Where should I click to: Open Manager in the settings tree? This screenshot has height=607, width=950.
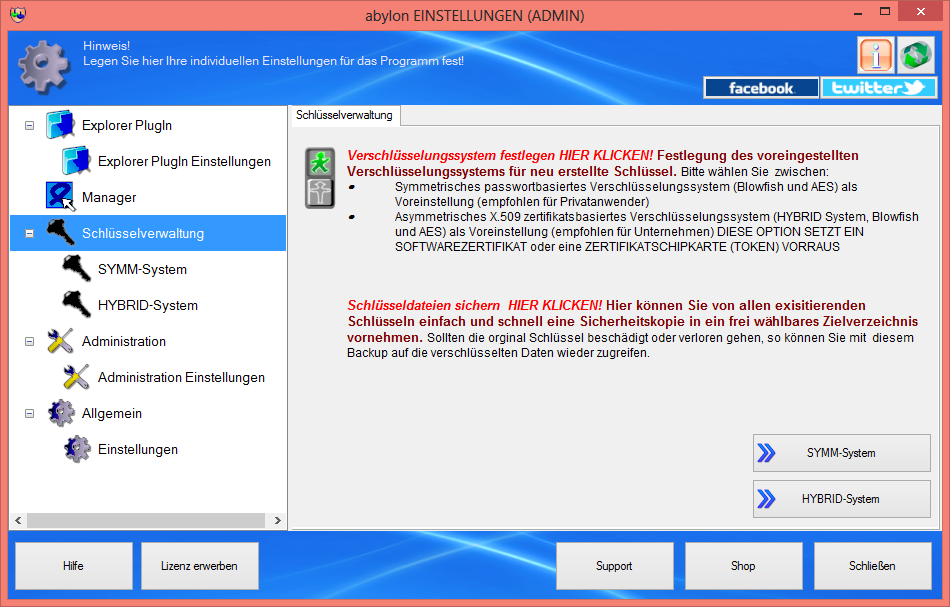tap(109, 197)
